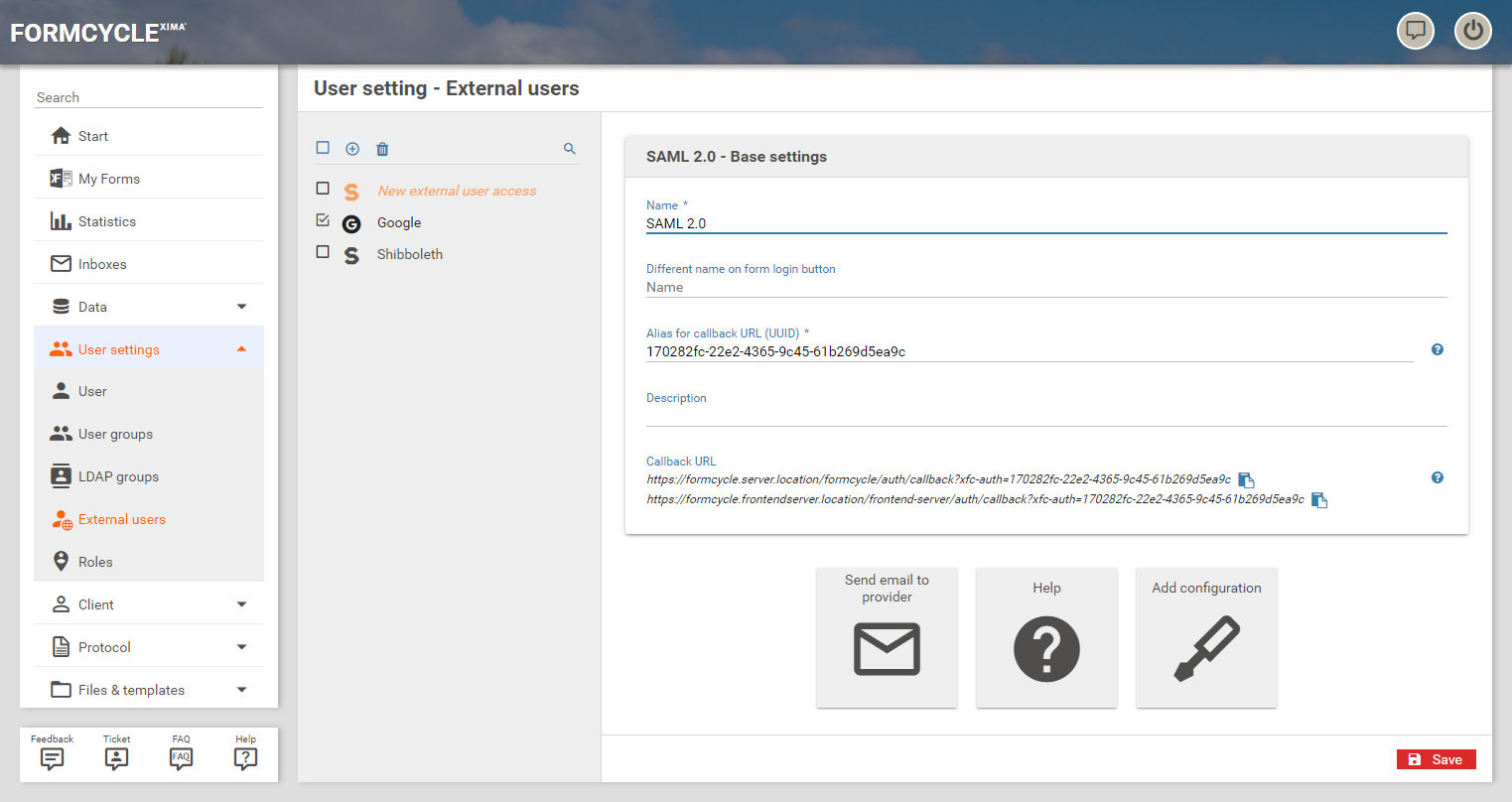Viewport: 1512px width, 802px height.
Task: Open the chat bubble icon in header
Action: [1416, 31]
